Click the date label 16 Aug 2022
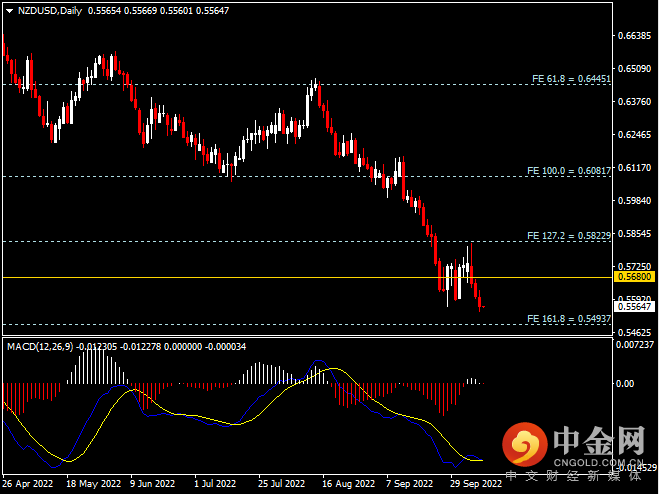The image size is (659, 494). (x=348, y=484)
